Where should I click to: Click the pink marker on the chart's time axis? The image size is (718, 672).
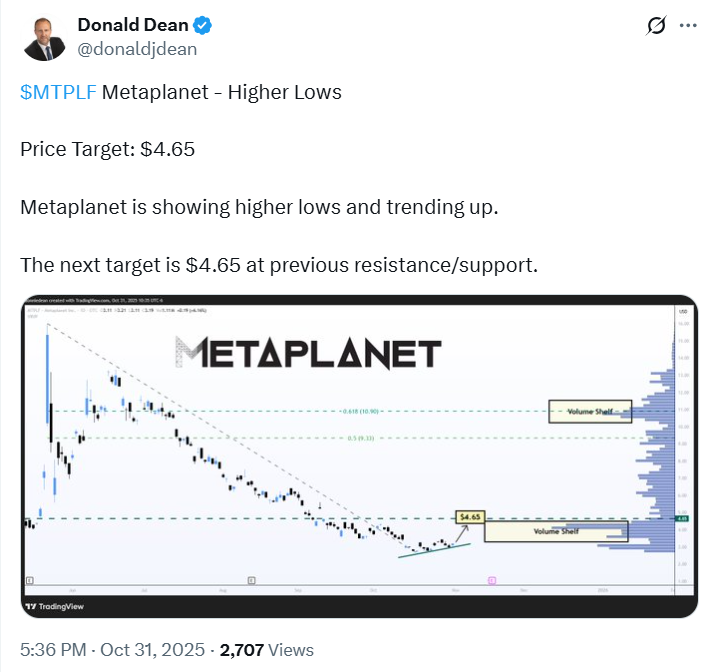(x=491, y=579)
